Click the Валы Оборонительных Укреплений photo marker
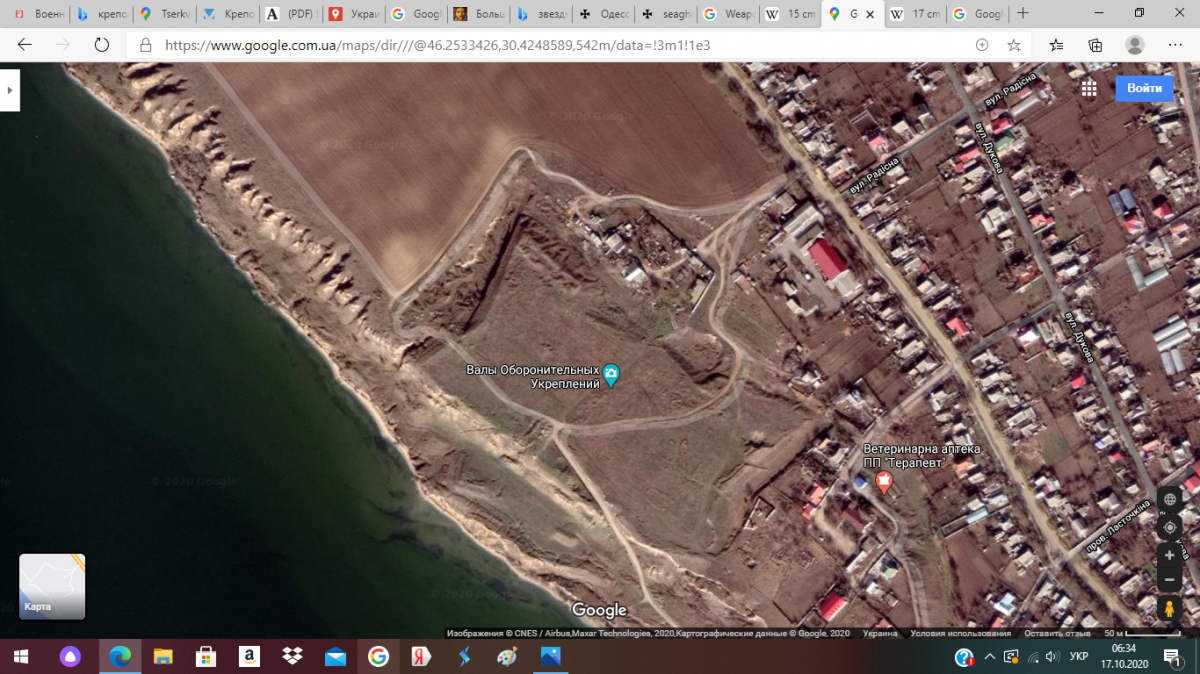1200x674 pixels. click(611, 376)
